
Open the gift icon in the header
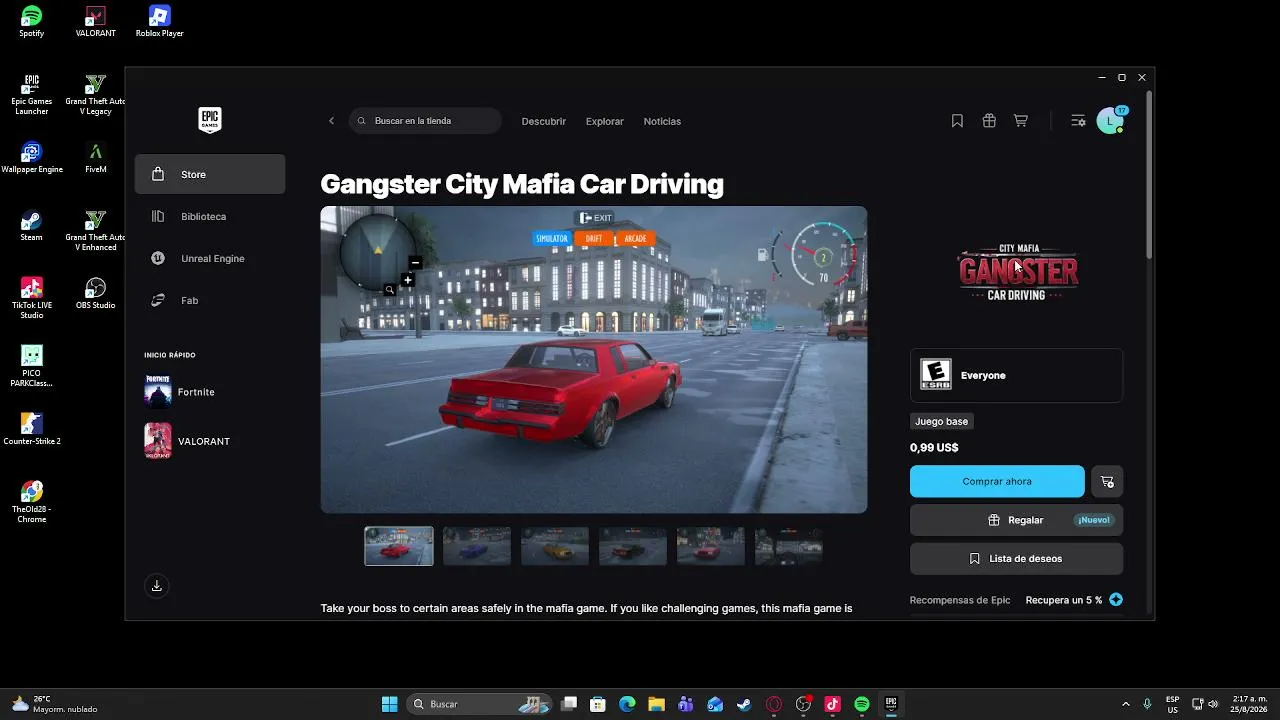tap(989, 121)
